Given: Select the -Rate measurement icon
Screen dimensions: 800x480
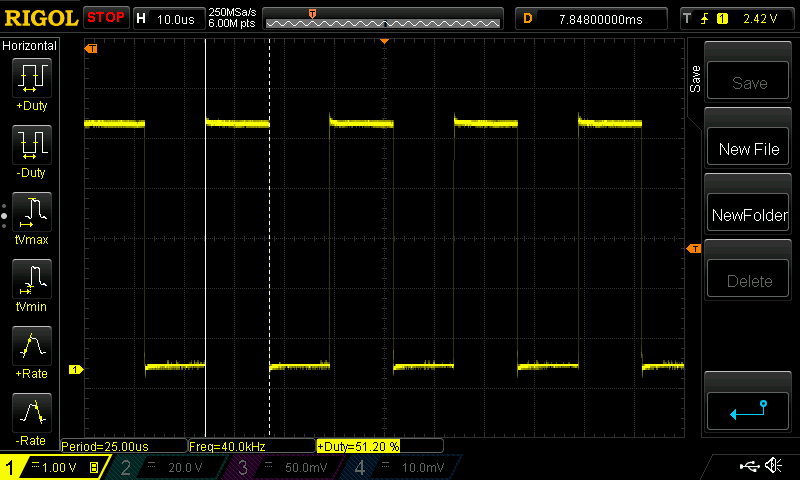Looking at the screenshot, I should tap(30, 412).
